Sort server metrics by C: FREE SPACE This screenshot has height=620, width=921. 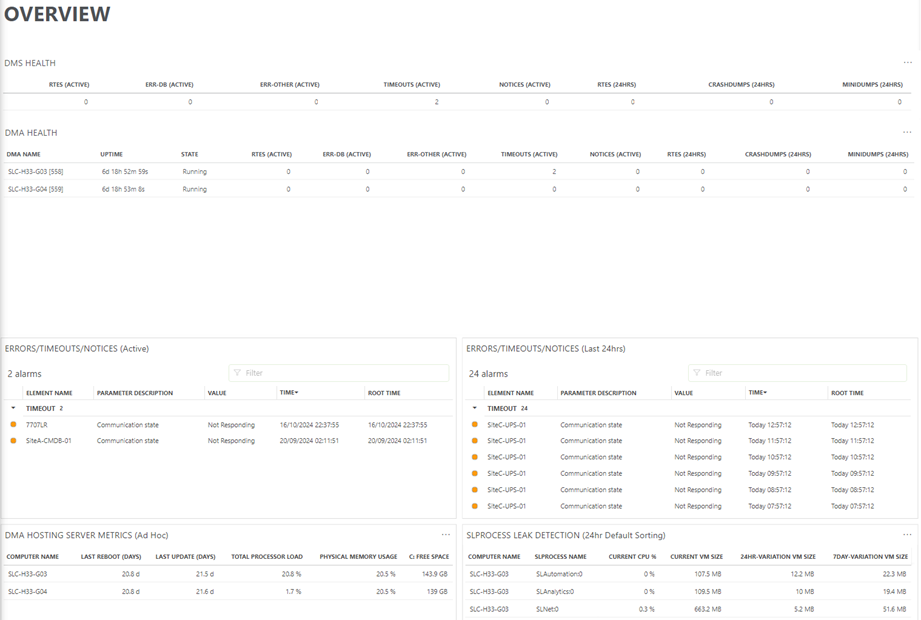click(429, 557)
